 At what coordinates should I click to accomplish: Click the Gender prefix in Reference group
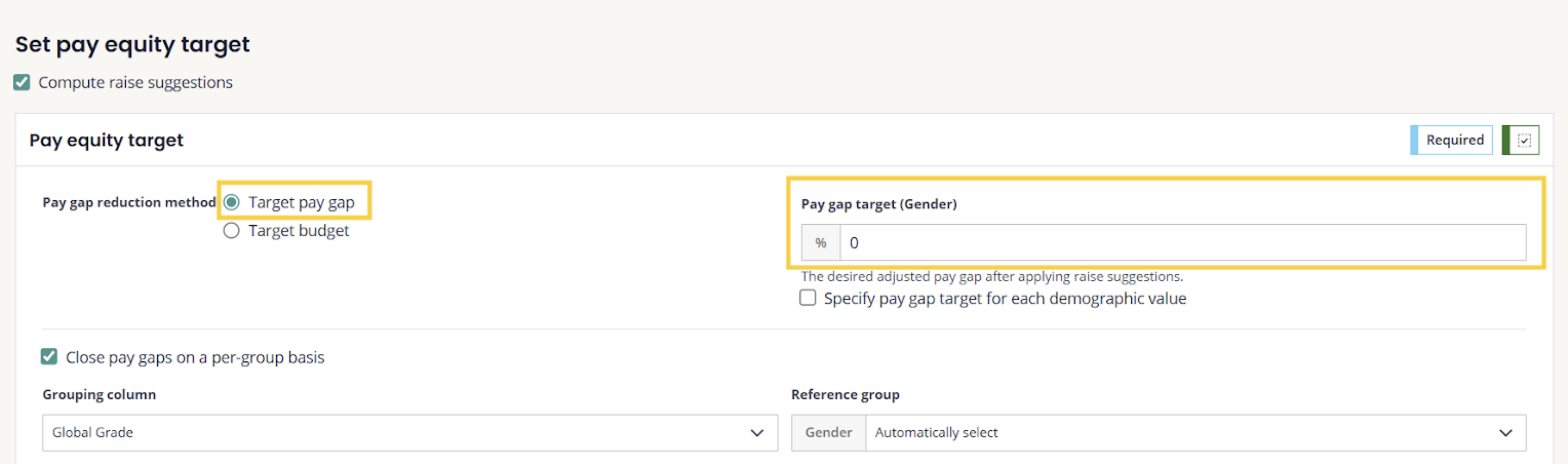(x=828, y=433)
